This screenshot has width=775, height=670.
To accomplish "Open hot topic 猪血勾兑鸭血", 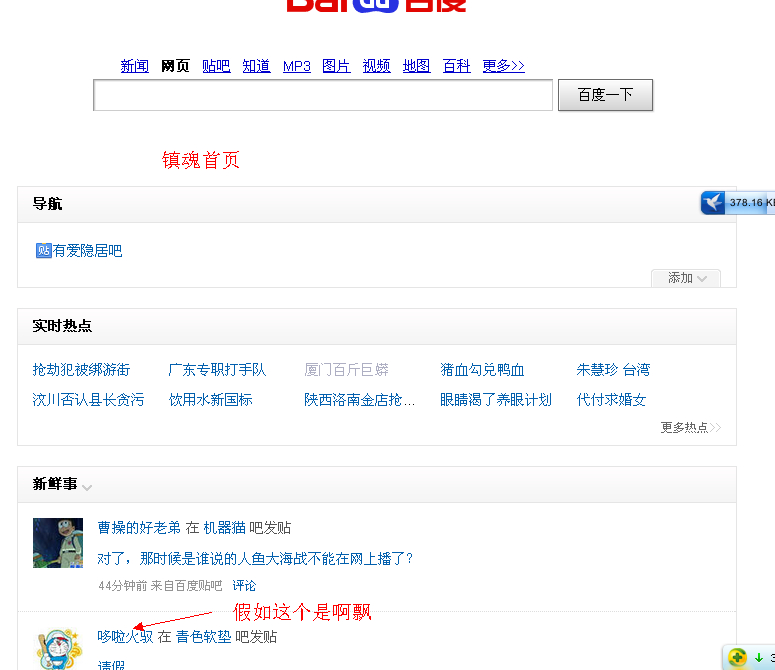I will pos(482,370).
